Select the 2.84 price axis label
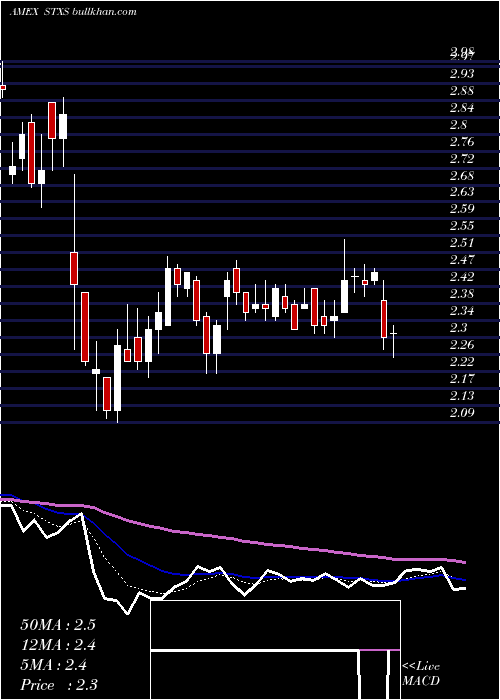The height and width of the screenshot is (700, 500). tap(462, 108)
